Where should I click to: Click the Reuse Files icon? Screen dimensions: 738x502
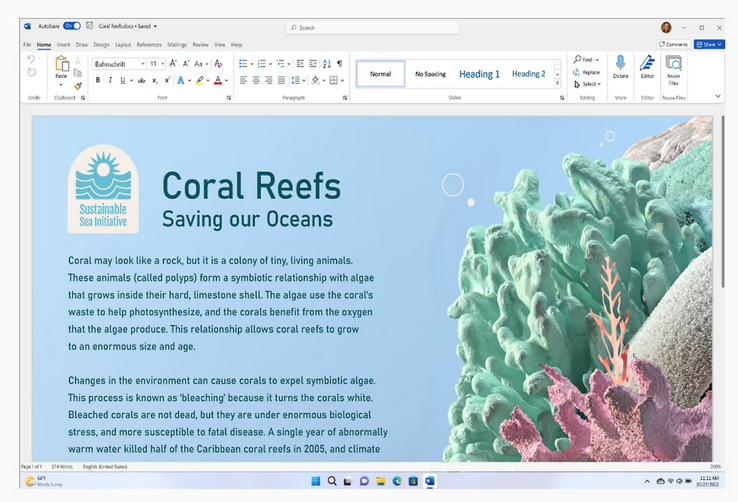pyautogui.click(x=673, y=64)
